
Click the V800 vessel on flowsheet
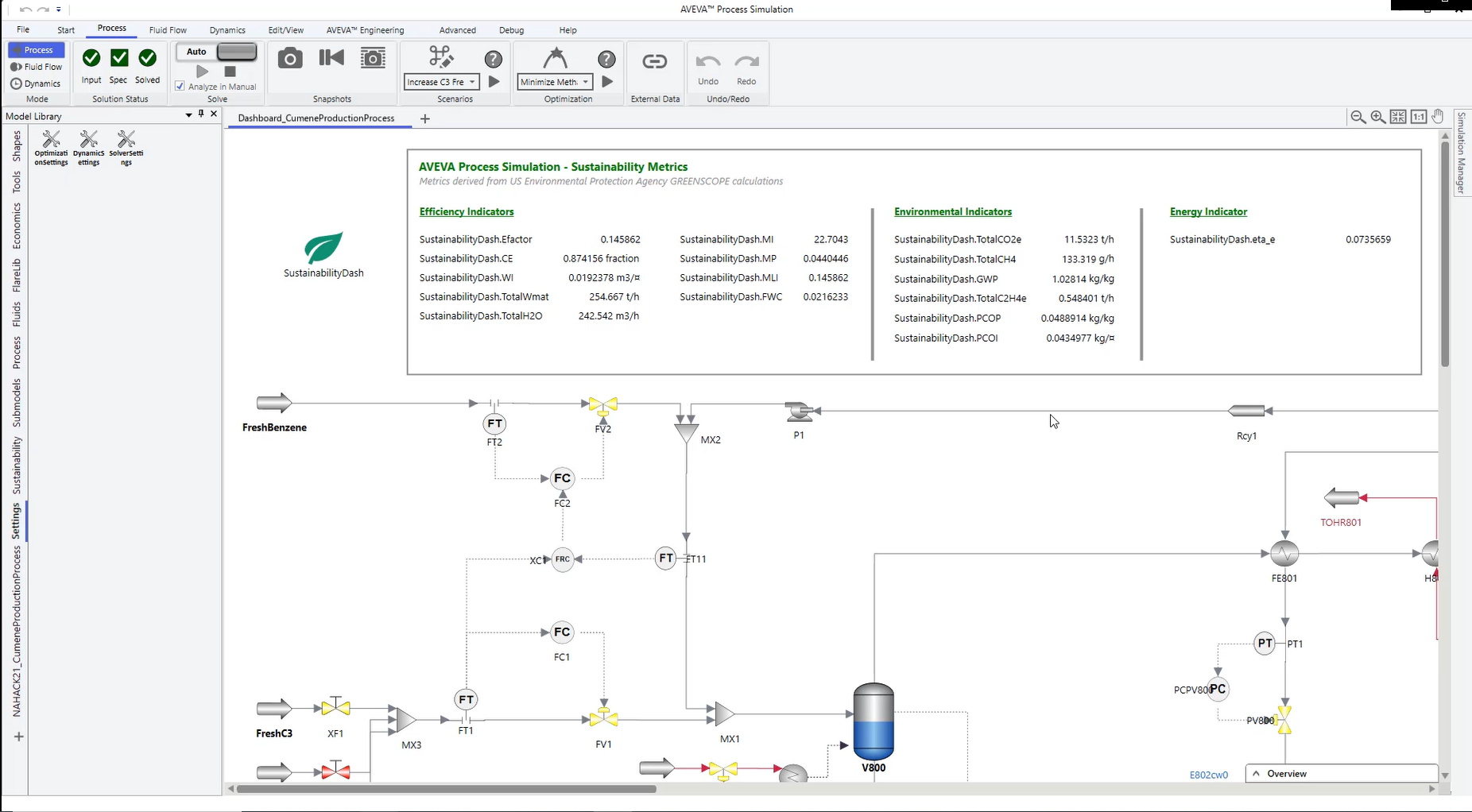pyautogui.click(x=873, y=721)
